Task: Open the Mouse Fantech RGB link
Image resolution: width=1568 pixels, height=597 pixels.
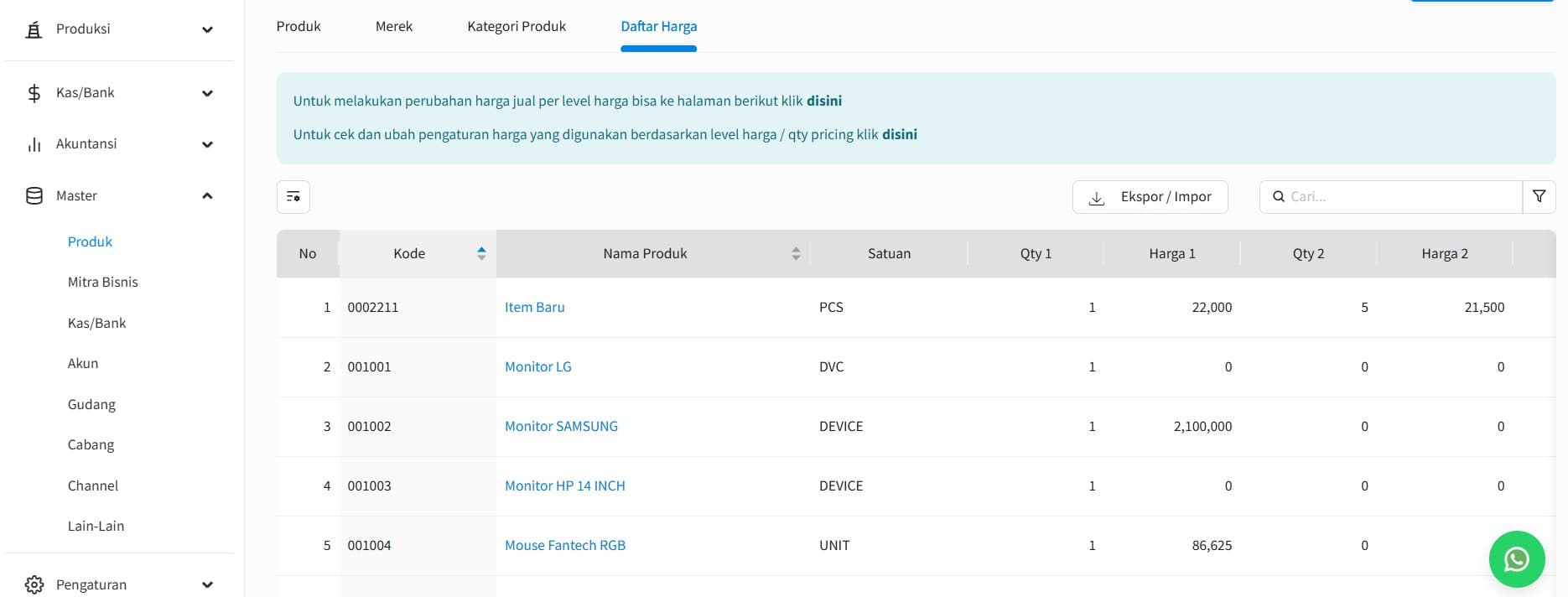Action: tap(565, 545)
